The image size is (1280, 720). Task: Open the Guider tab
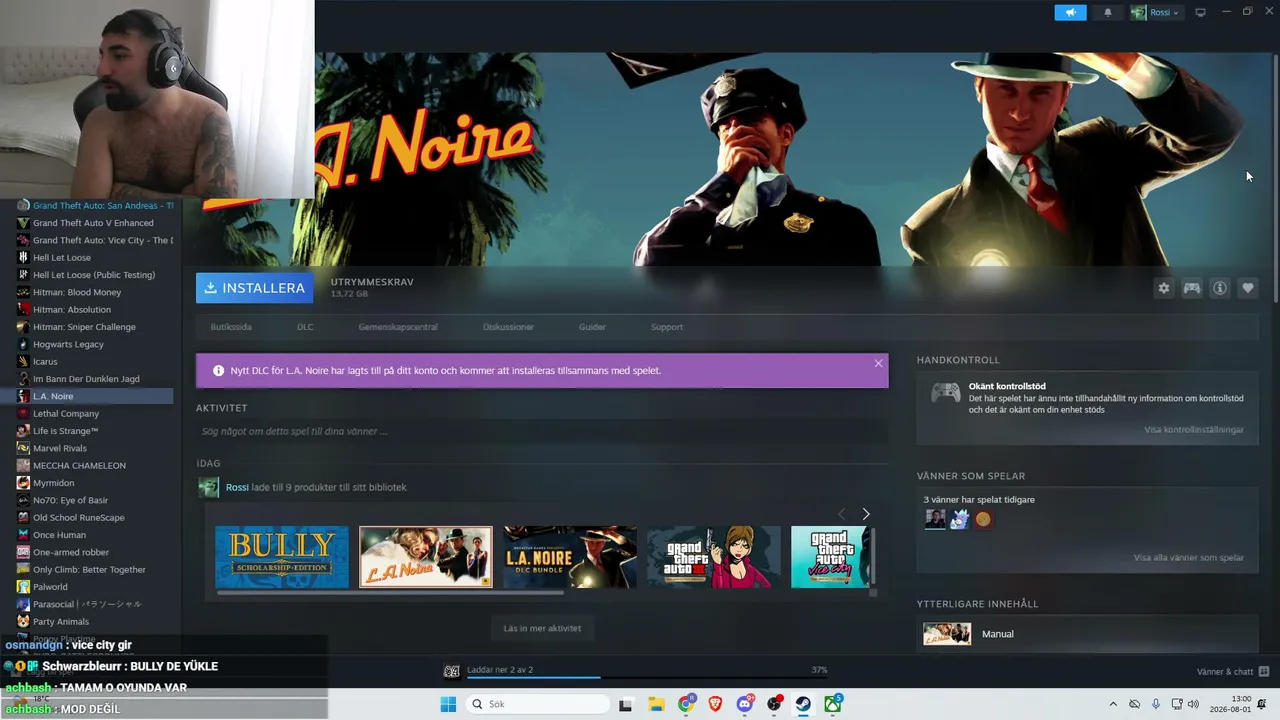(x=592, y=327)
